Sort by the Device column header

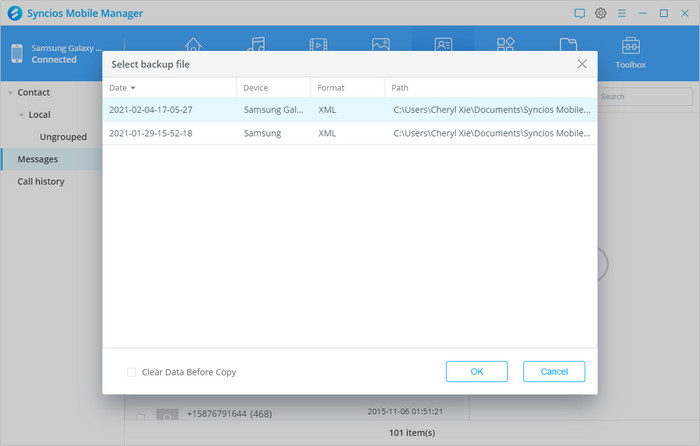point(273,88)
